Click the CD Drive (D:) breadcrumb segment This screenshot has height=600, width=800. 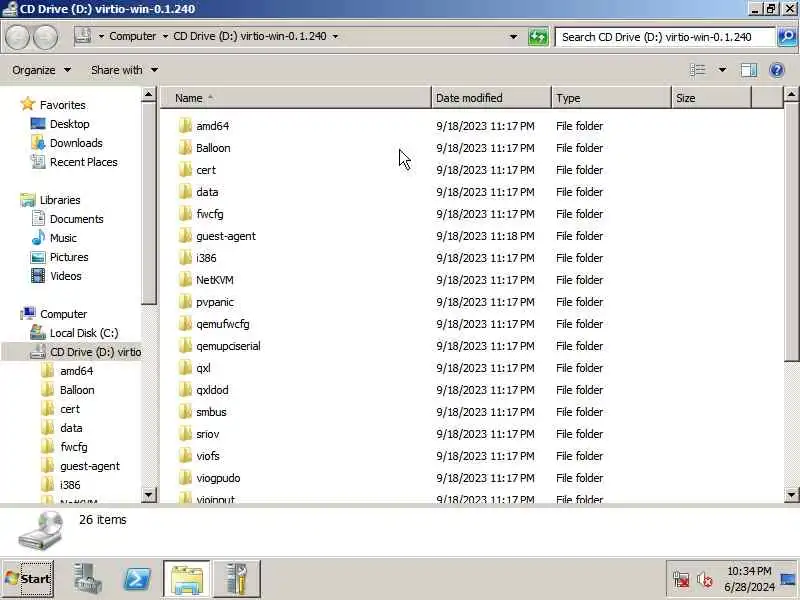click(x=249, y=36)
